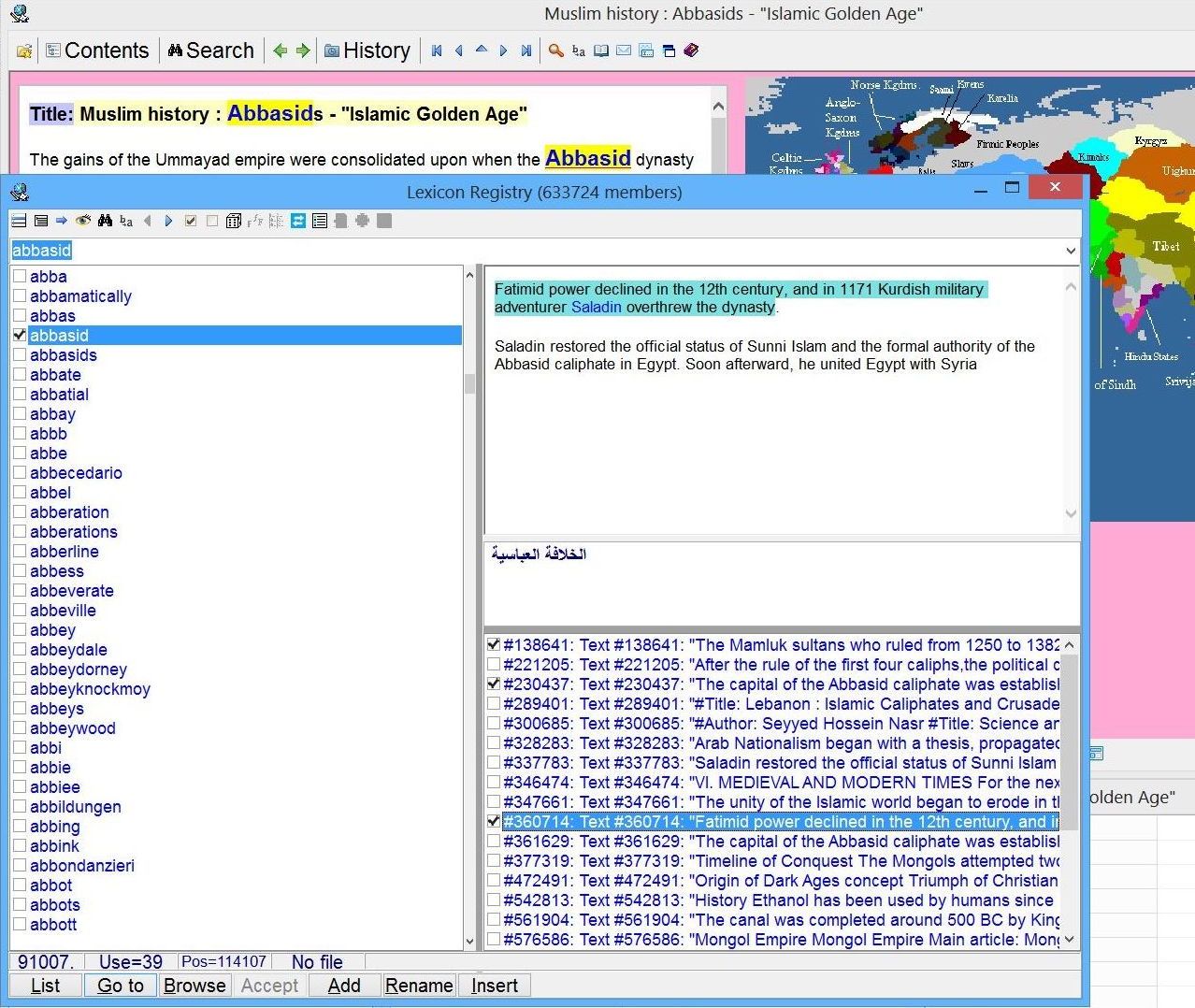The image size is (1195, 1008).
Task: Follow the Saladin link in text pane
Action: (x=596, y=307)
